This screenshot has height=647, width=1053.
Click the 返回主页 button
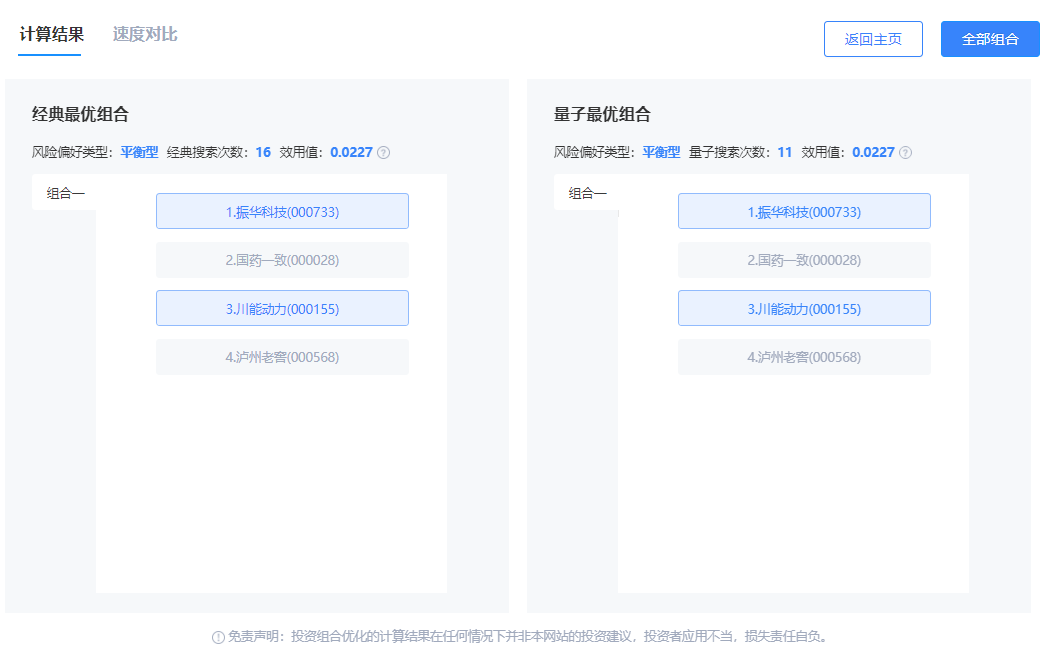872,38
